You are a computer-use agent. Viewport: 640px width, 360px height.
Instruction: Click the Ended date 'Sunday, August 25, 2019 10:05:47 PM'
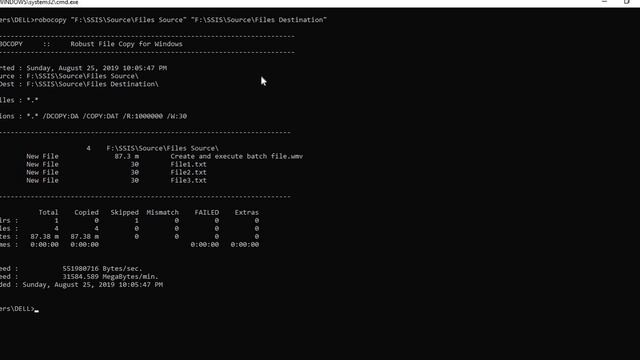point(93,284)
